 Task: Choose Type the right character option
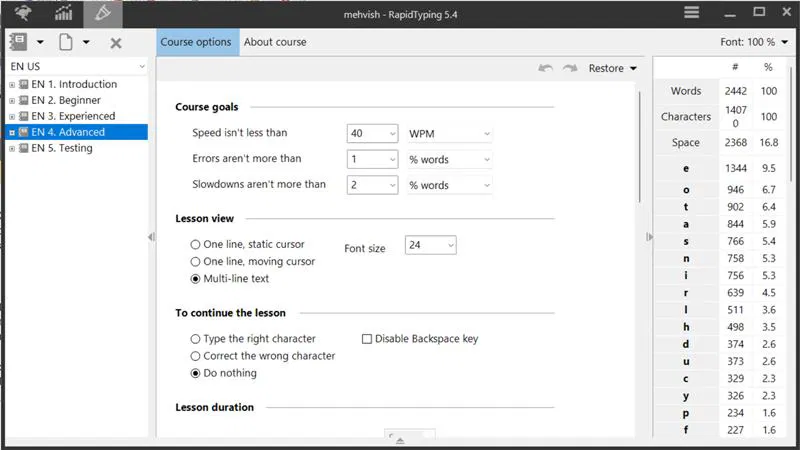coord(196,339)
